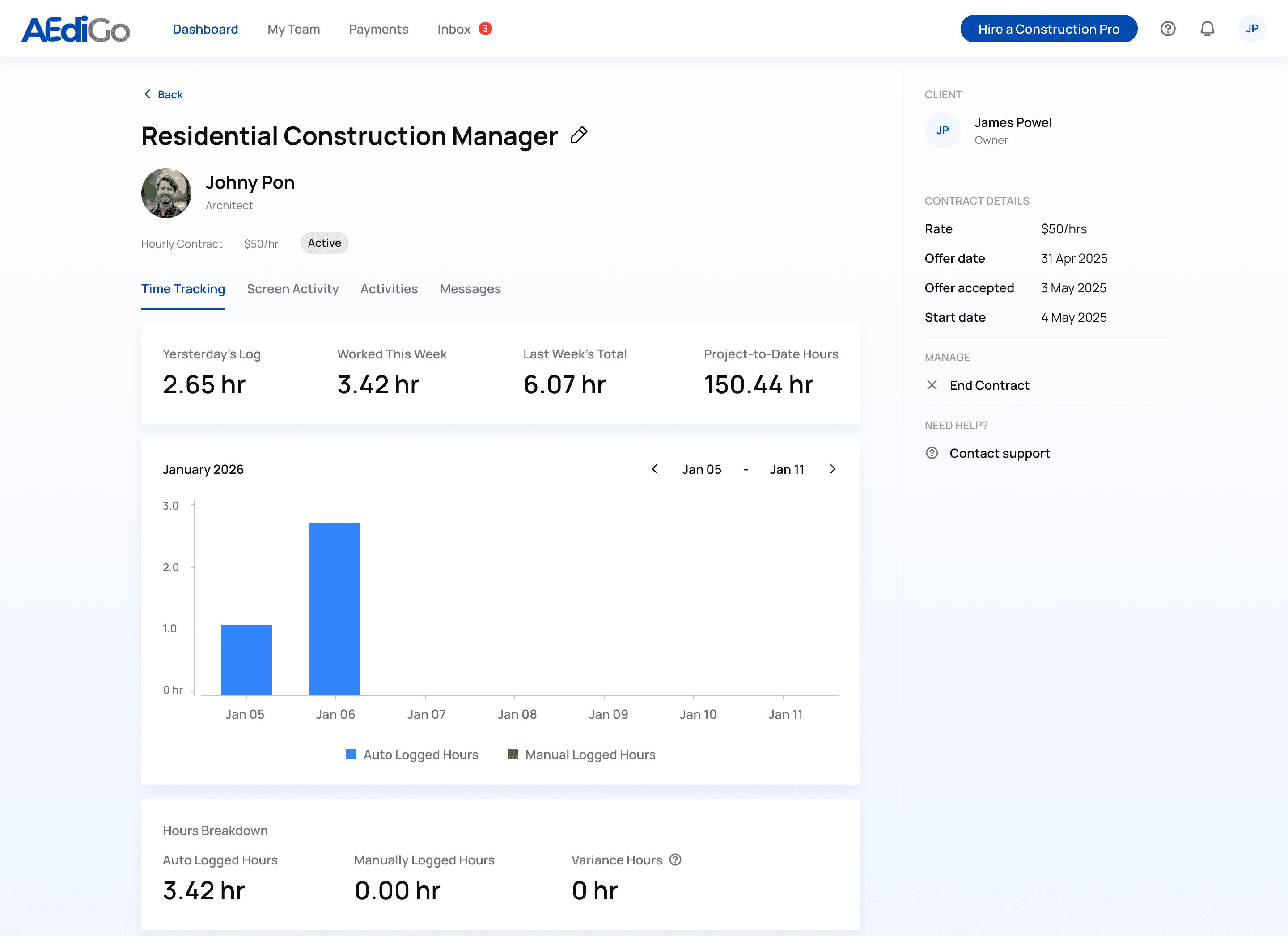1288x936 pixels.
Task: Click the Jan 05 bar in chart
Action: click(246, 660)
